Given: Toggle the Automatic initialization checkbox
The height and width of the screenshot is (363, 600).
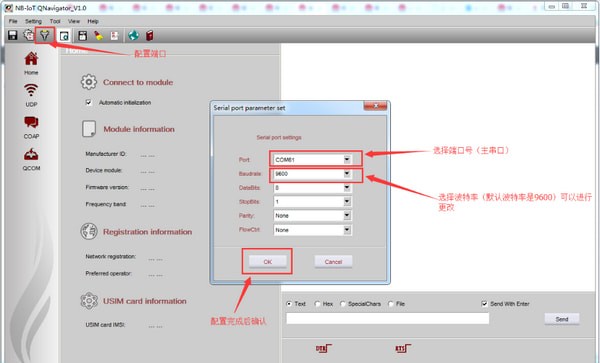Looking at the screenshot, I should (89, 103).
